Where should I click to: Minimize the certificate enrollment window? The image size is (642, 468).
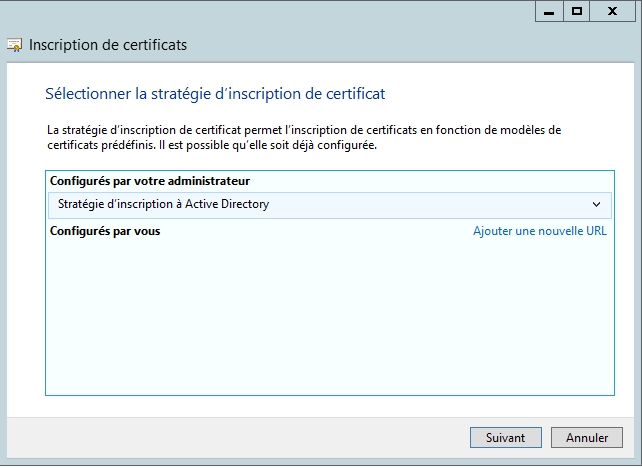coord(548,11)
